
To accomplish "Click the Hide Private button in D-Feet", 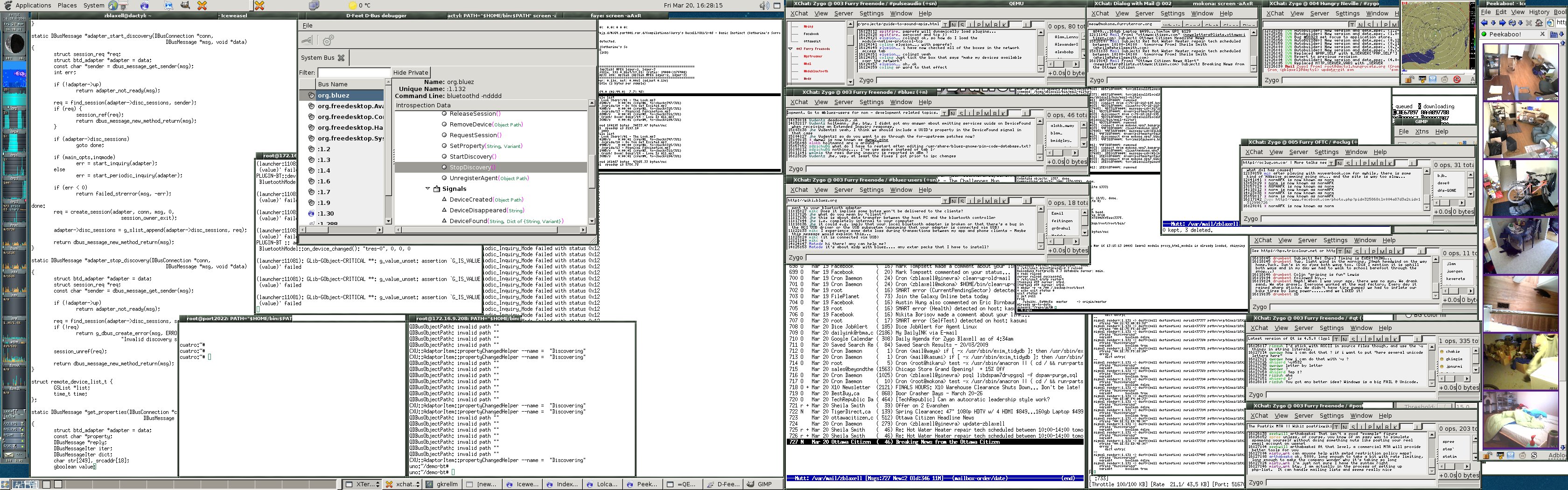I will click(410, 72).
